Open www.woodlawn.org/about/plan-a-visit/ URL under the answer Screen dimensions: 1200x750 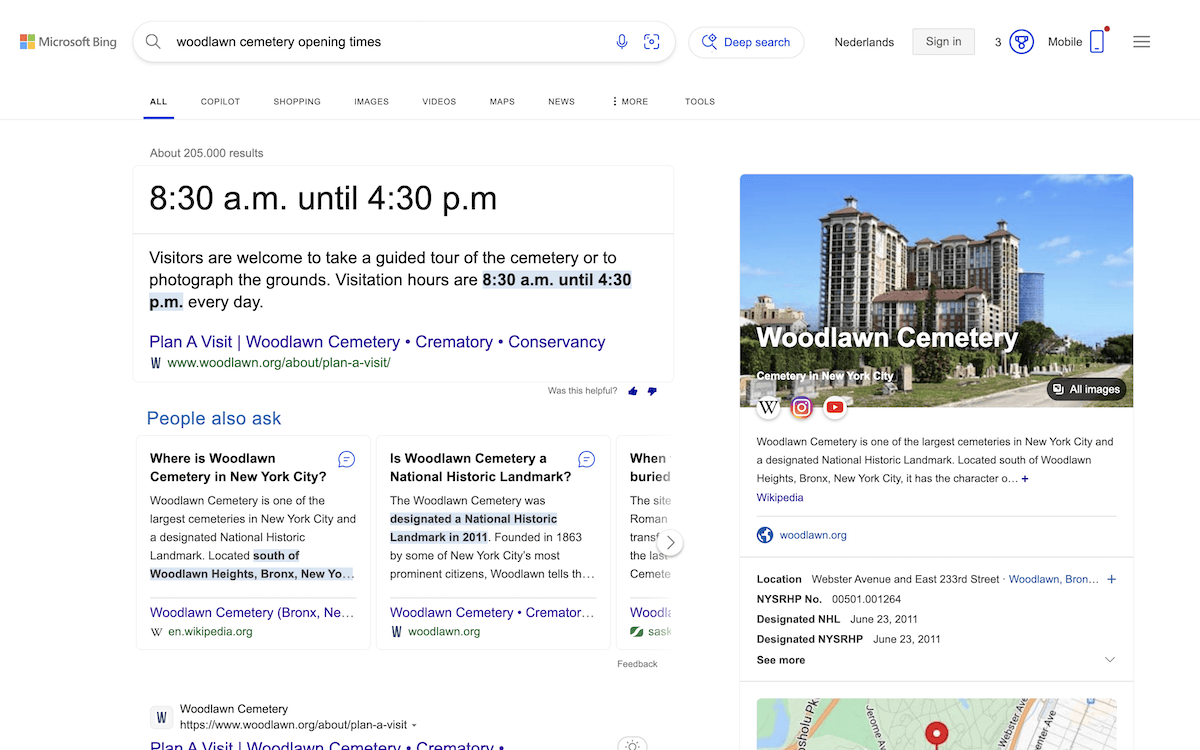click(278, 363)
